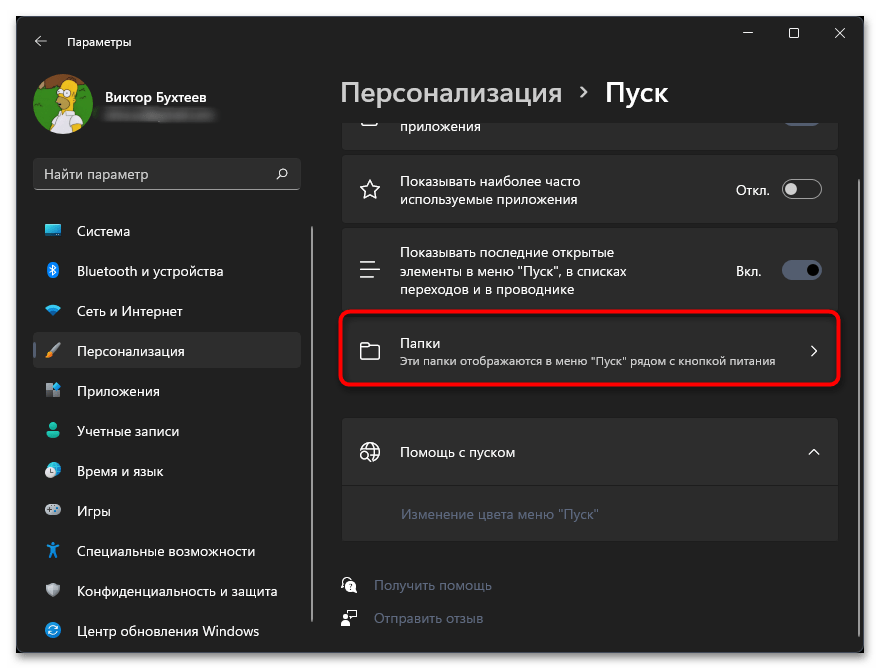Open Bluetooth и устройства section
The image size is (880, 669).
point(167,271)
